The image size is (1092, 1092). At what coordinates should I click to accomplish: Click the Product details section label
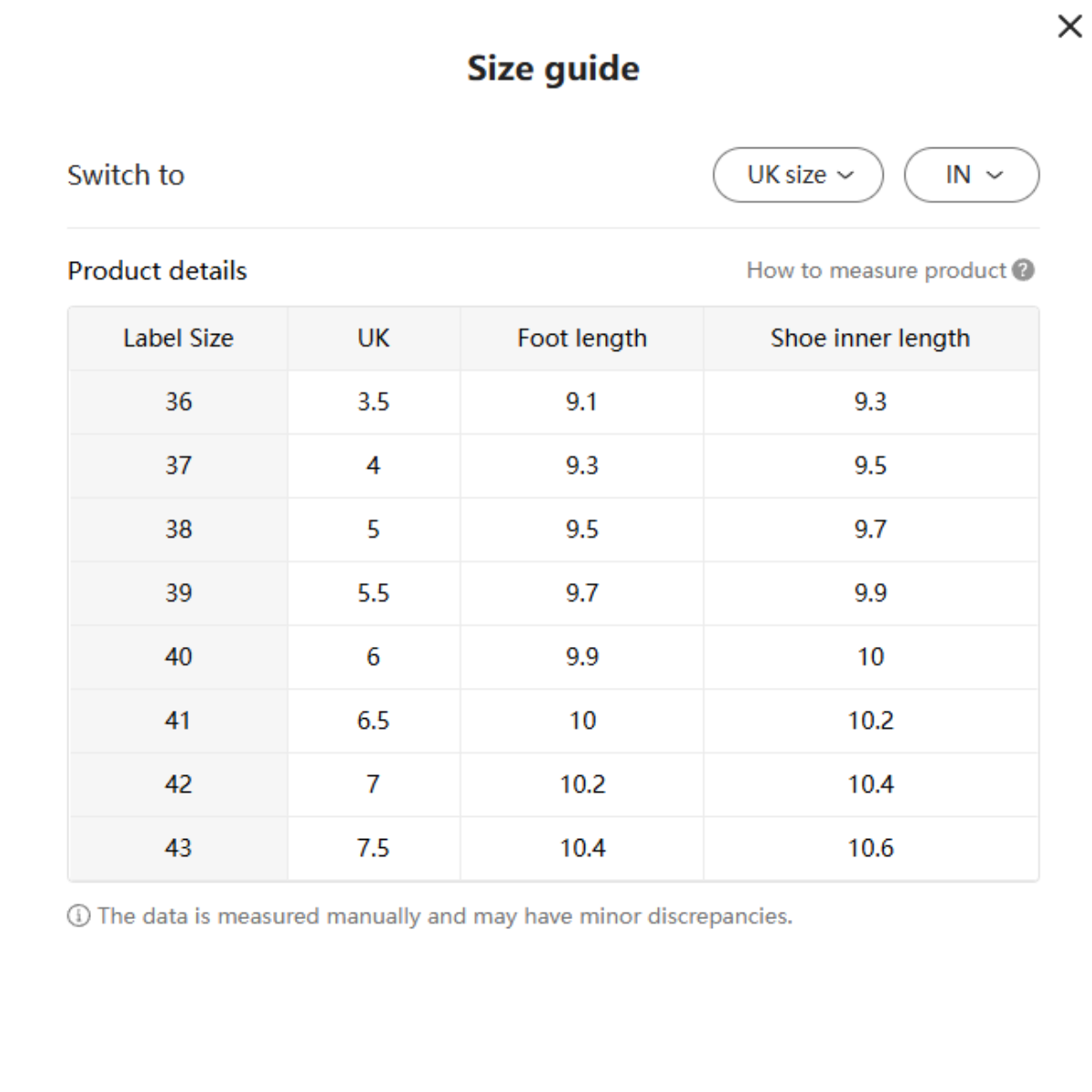point(157,271)
